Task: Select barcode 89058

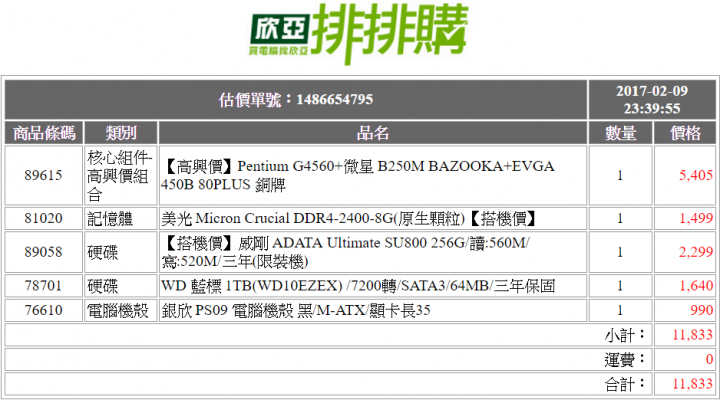Action: coord(44,252)
